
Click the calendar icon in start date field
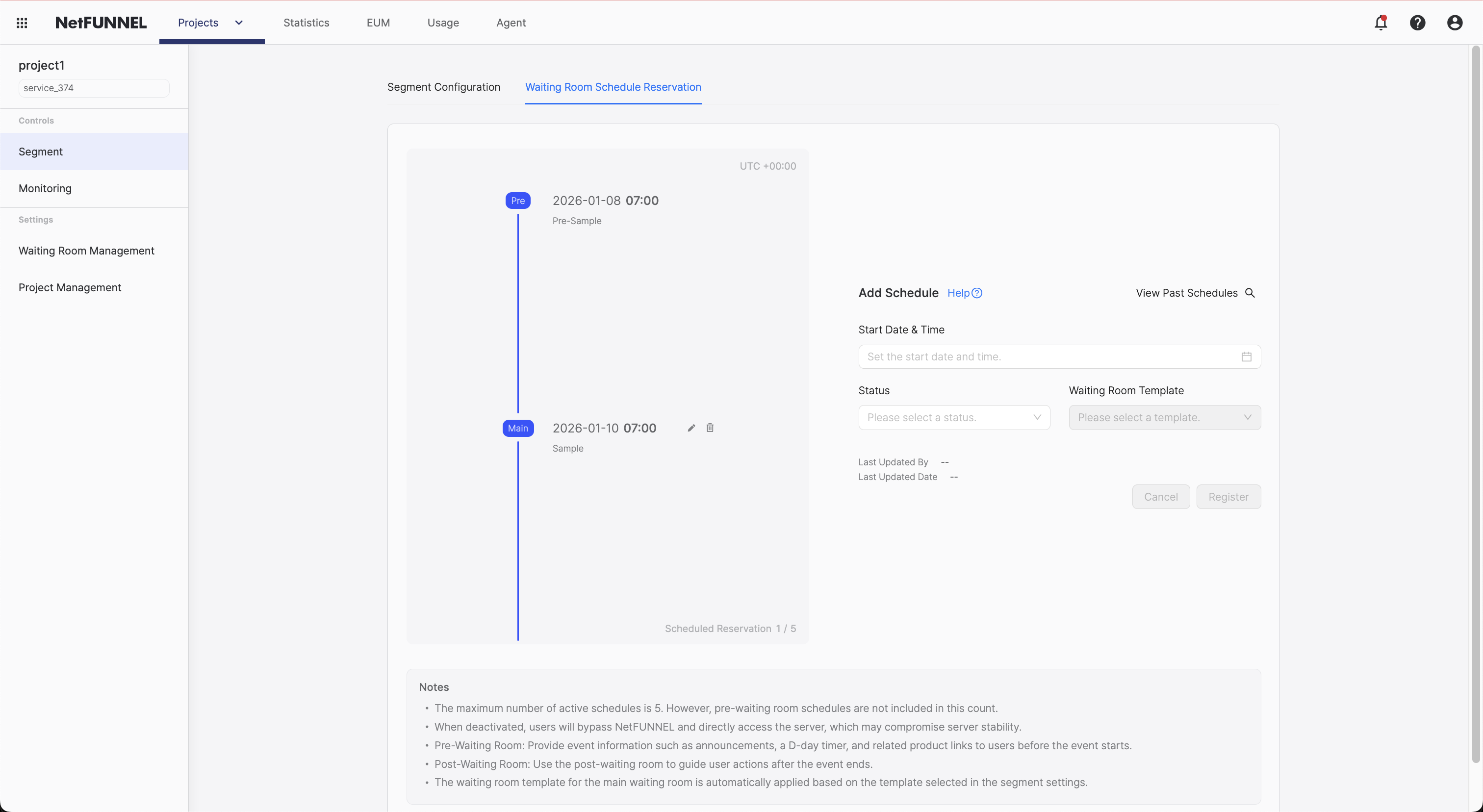[x=1247, y=357]
